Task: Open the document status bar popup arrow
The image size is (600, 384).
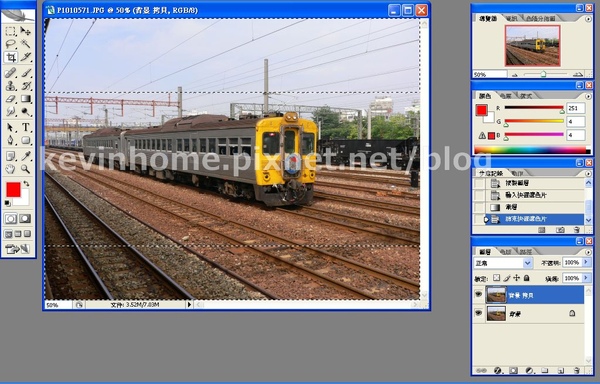Action: pos(189,304)
